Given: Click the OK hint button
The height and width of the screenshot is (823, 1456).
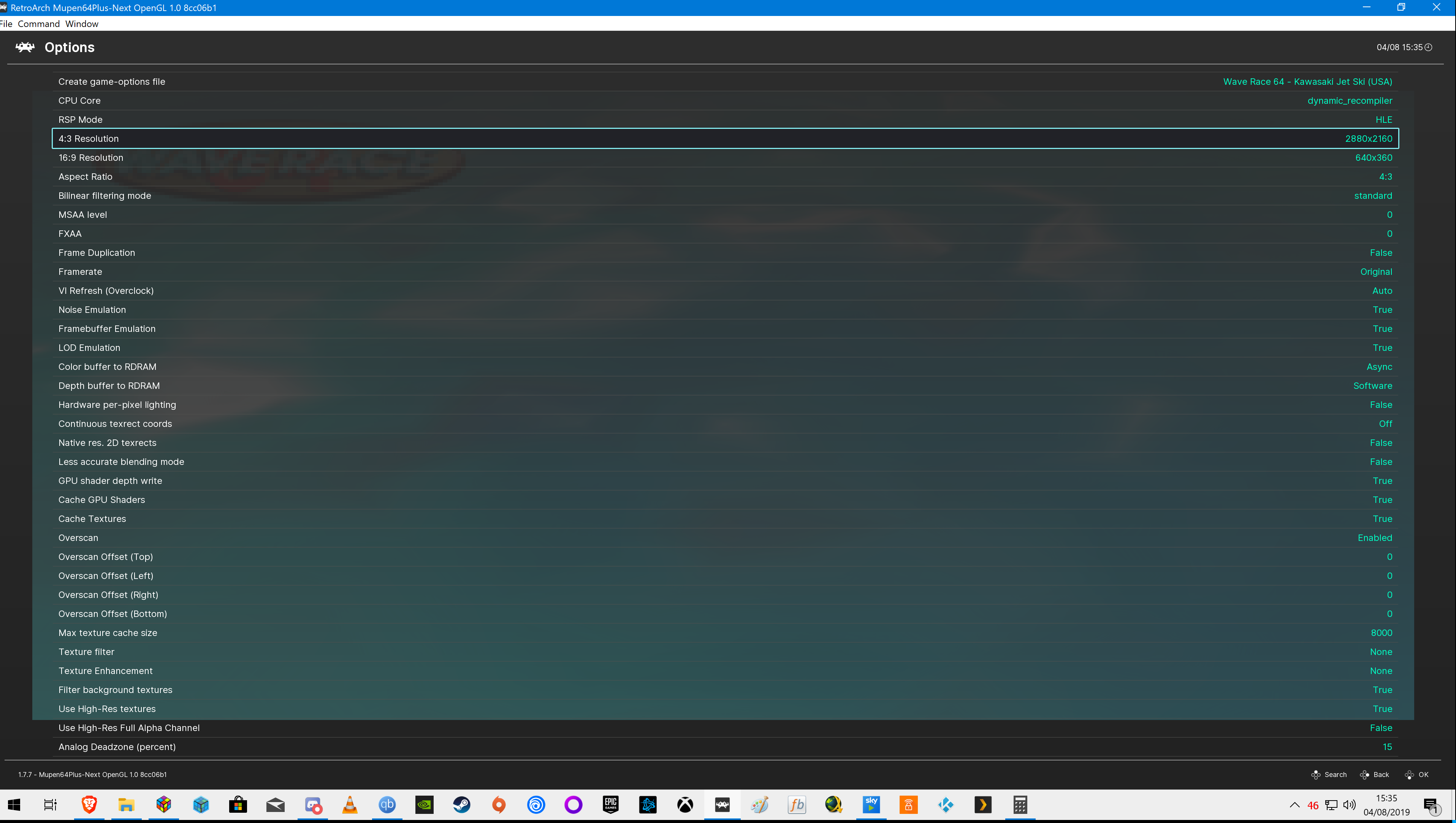Looking at the screenshot, I should (x=1417, y=774).
